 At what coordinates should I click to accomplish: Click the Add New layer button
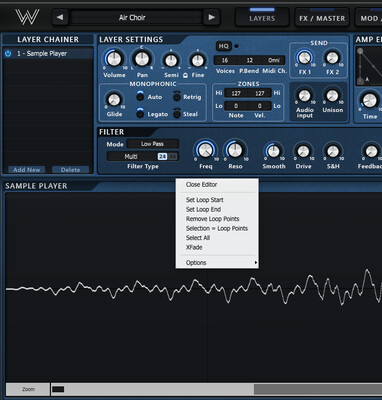[x=27, y=170]
